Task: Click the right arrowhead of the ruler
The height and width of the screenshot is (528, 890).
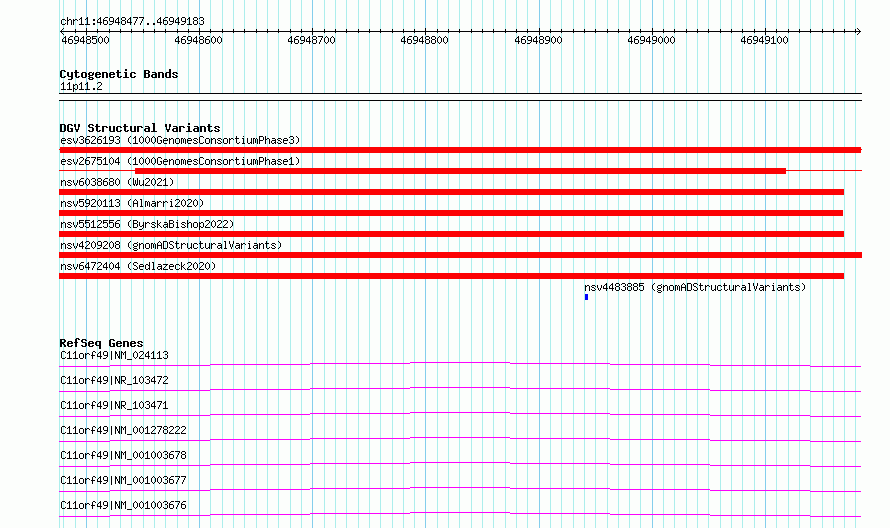Action: click(858, 31)
